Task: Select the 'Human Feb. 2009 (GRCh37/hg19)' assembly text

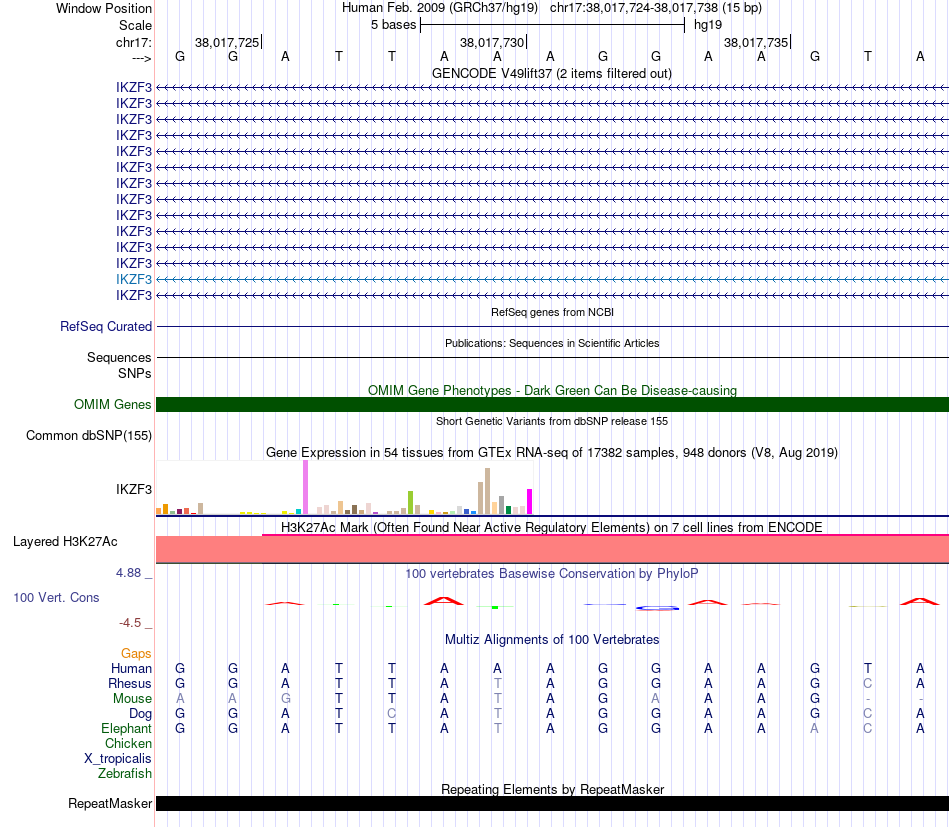Action: point(440,8)
